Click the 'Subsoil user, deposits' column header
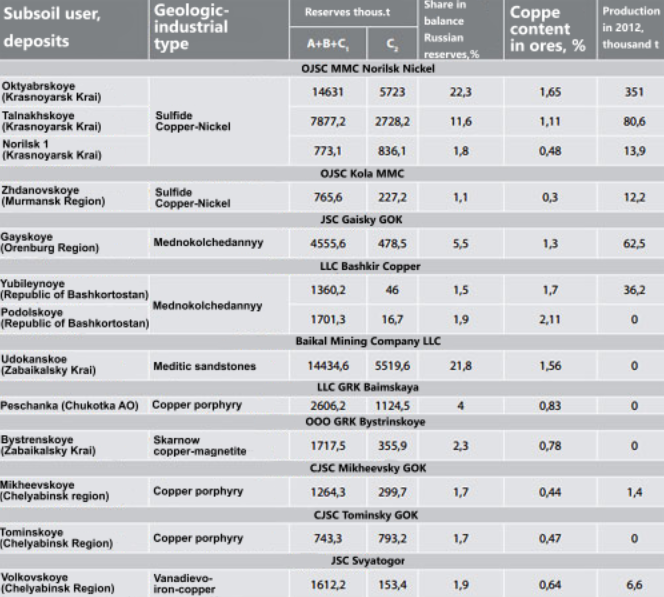Screen dimensions: 664x597 pyautogui.click(x=74, y=29)
